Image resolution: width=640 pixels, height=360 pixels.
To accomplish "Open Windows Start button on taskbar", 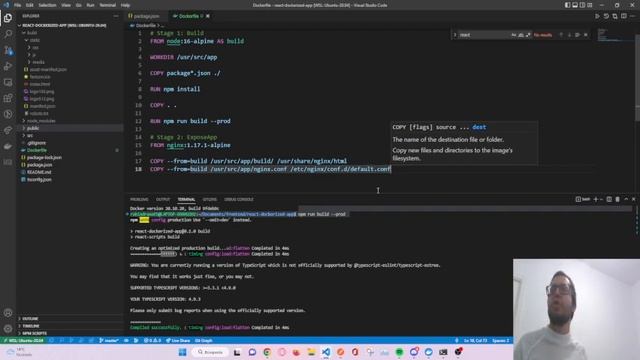I will pos(182,352).
